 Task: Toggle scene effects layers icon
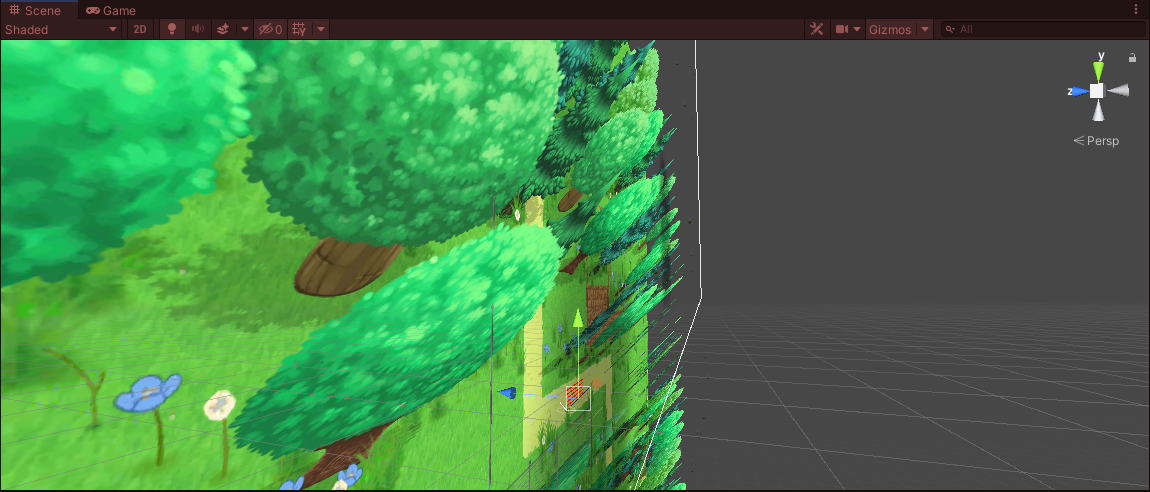[224, 29]
